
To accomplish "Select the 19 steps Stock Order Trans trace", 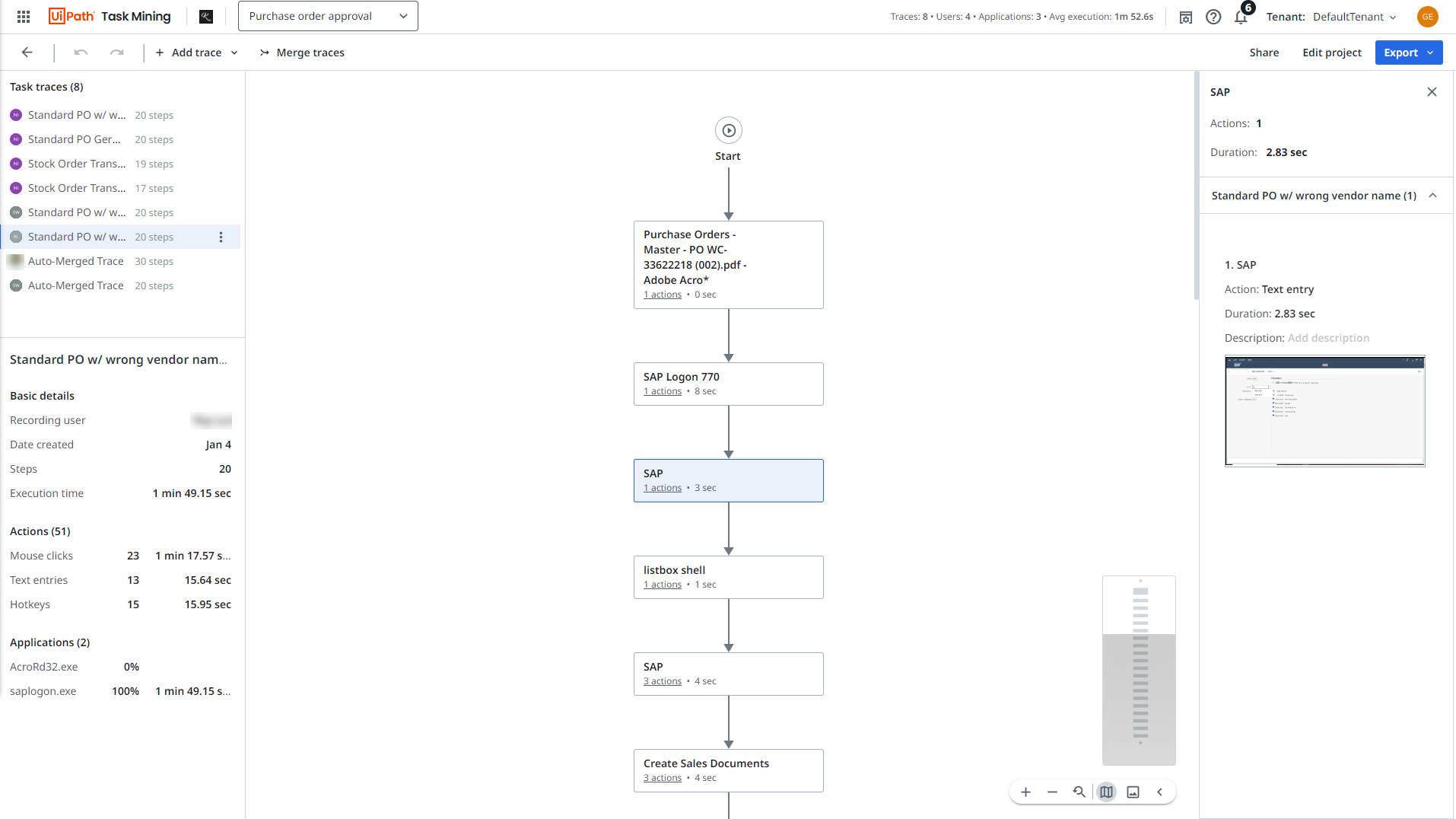I will [x=120, y=164].
